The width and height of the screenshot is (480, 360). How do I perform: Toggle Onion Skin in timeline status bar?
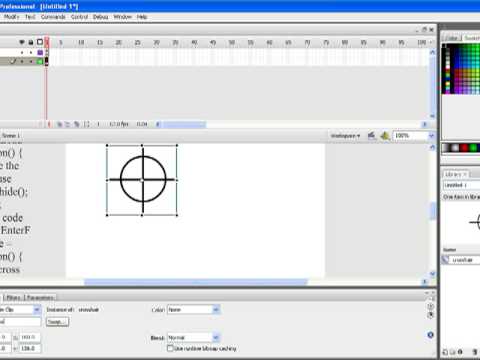59,124
